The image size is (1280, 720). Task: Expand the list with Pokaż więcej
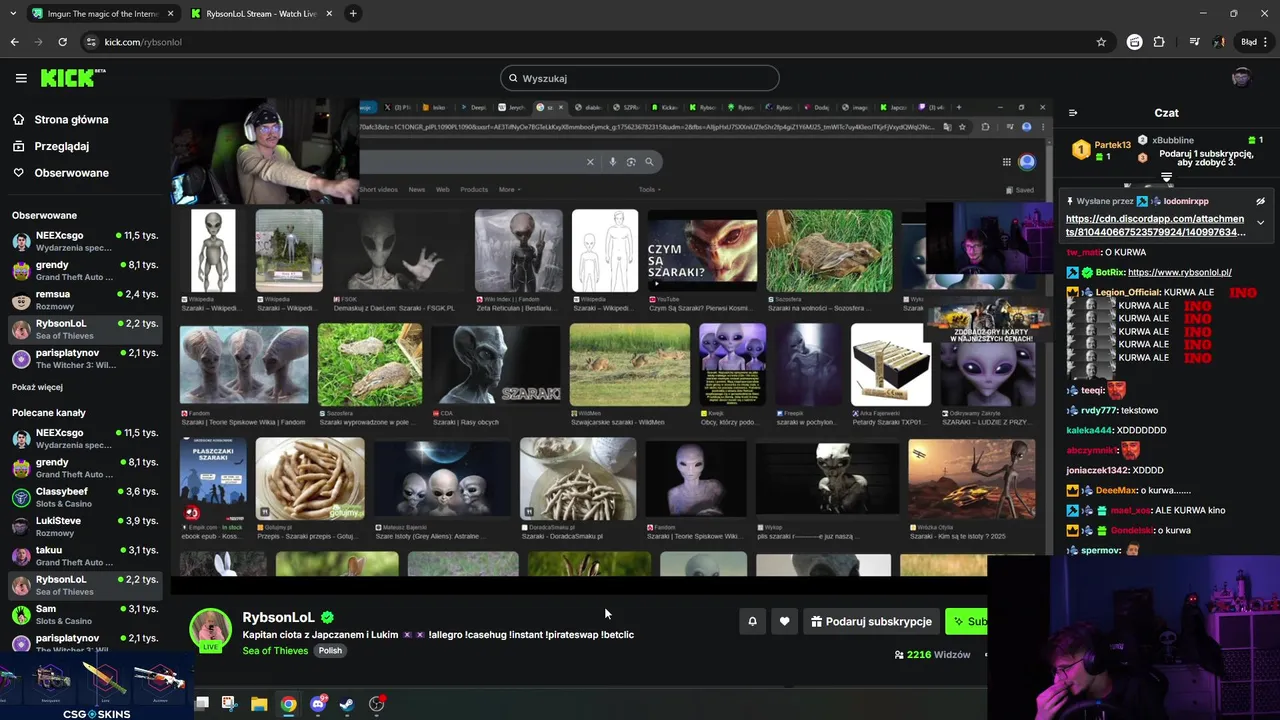click(x=37, y=387)
